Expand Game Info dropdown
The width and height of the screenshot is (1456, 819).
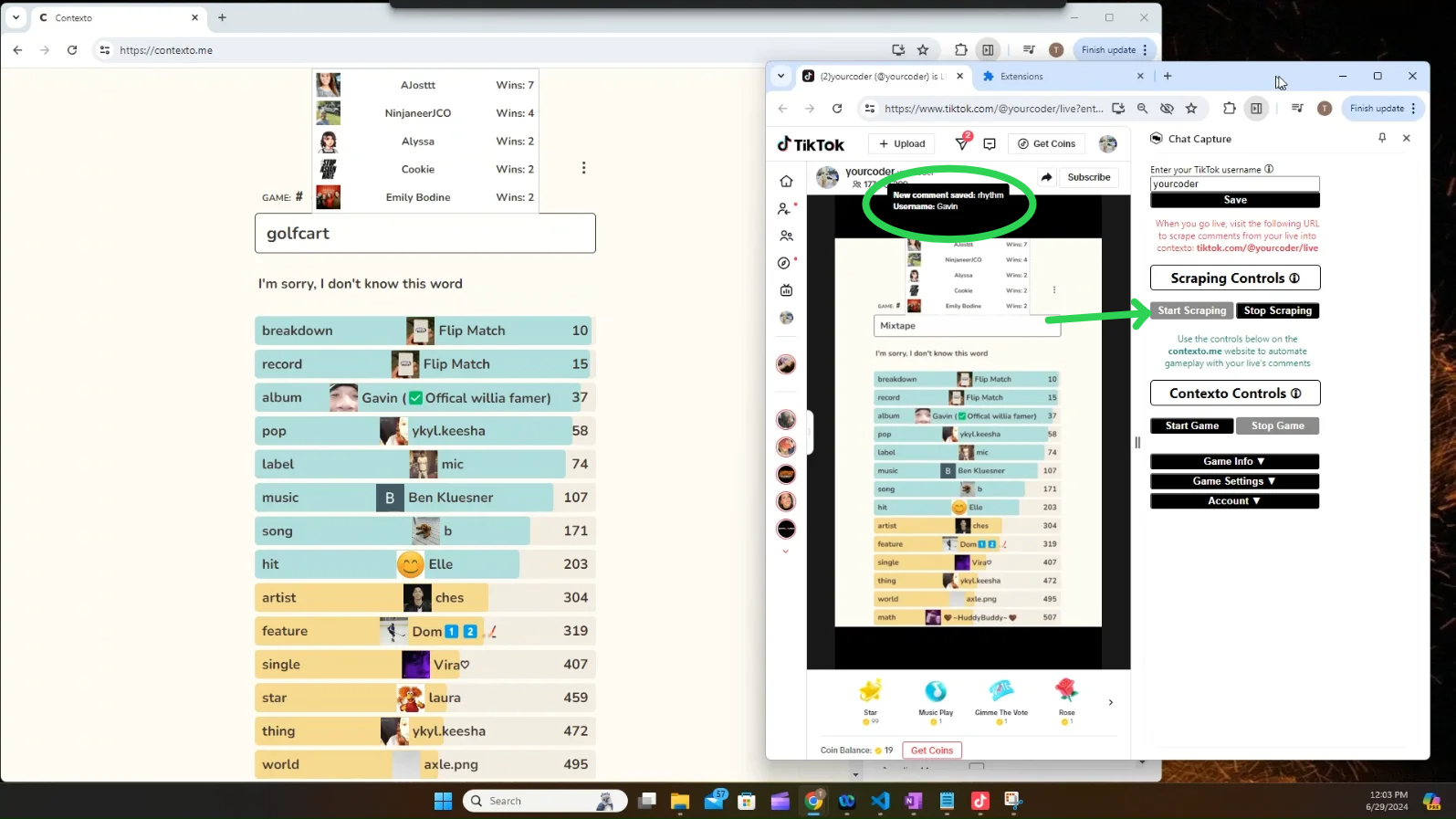(x=1234, y=461)
